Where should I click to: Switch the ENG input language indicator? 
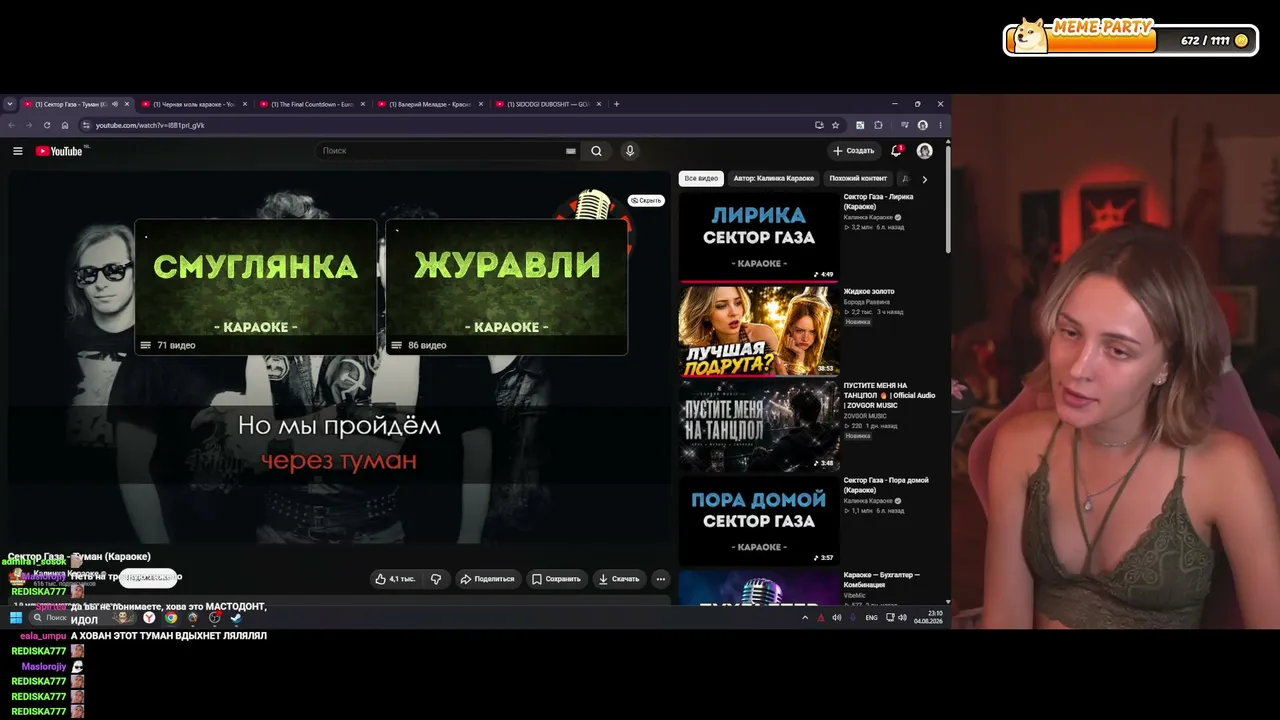[871, 618]
